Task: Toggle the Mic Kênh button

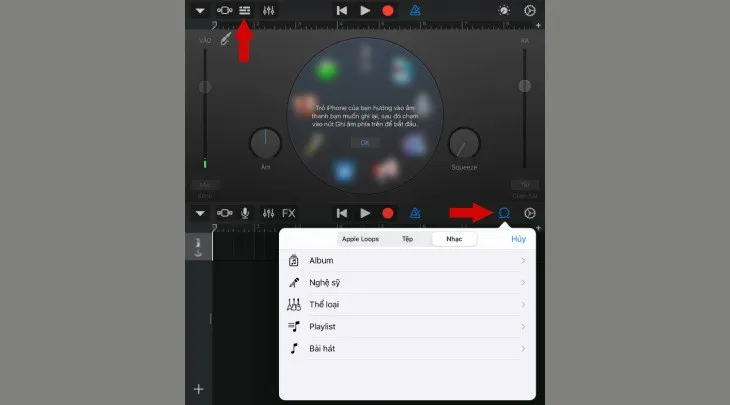Action: [x=204, y=186]
